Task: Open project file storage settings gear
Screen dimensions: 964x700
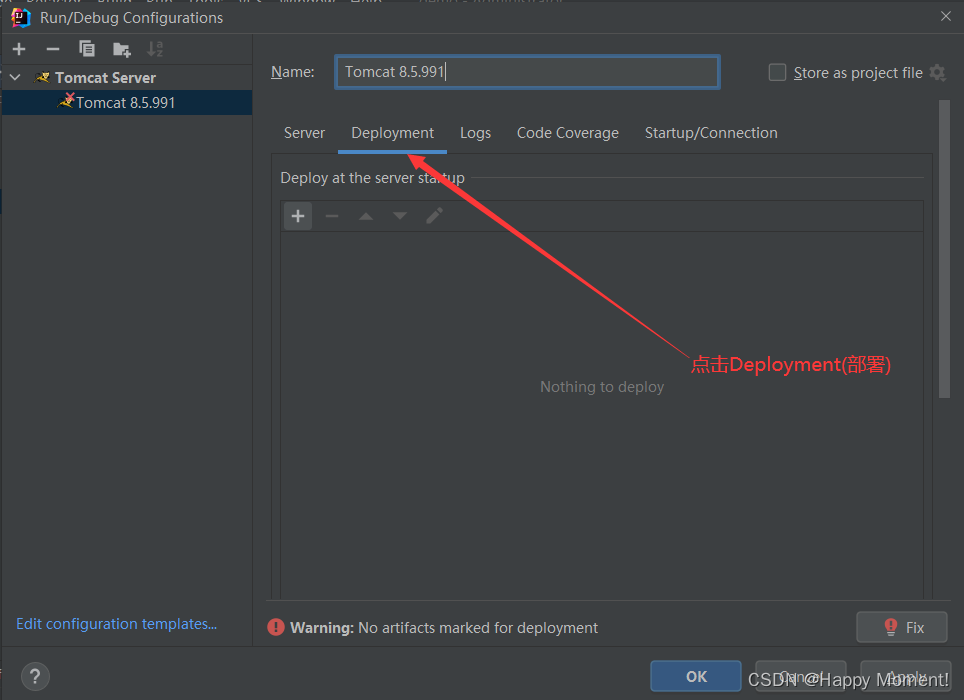Action: pyautogui.click(x=938, y=73)
